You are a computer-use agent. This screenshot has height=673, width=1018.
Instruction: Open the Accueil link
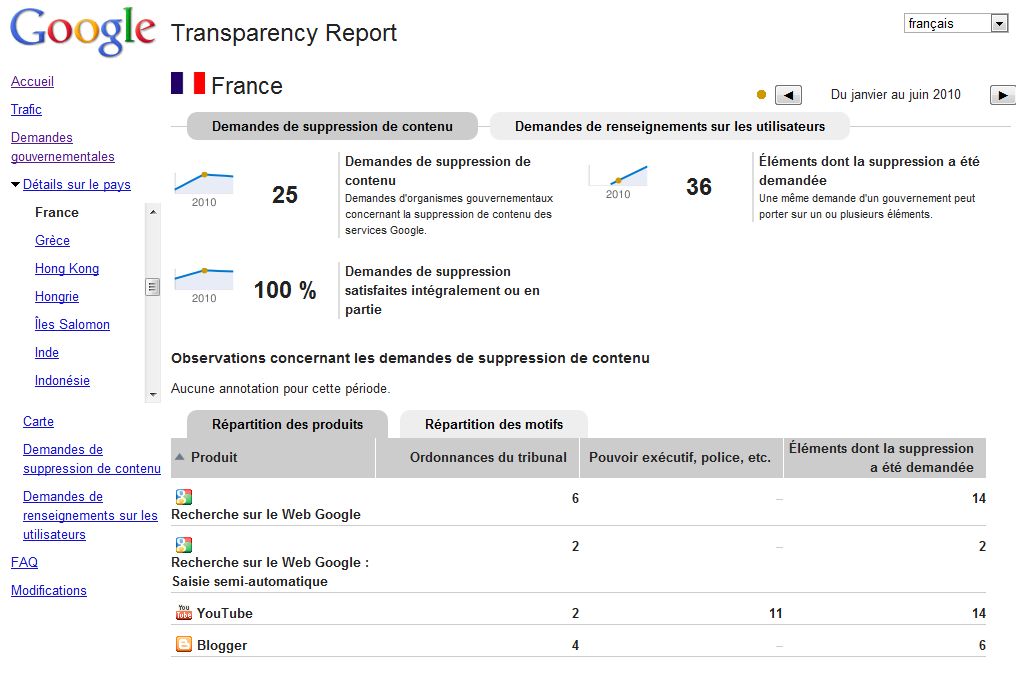click(x=32, y=82)
